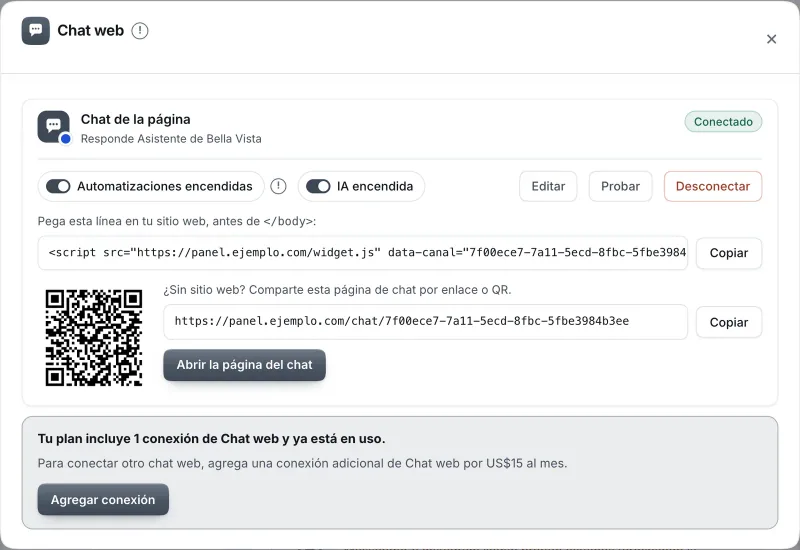Open Abrir la página del chat
Viewport: 800px width, 550px height.
click(244, 365)
